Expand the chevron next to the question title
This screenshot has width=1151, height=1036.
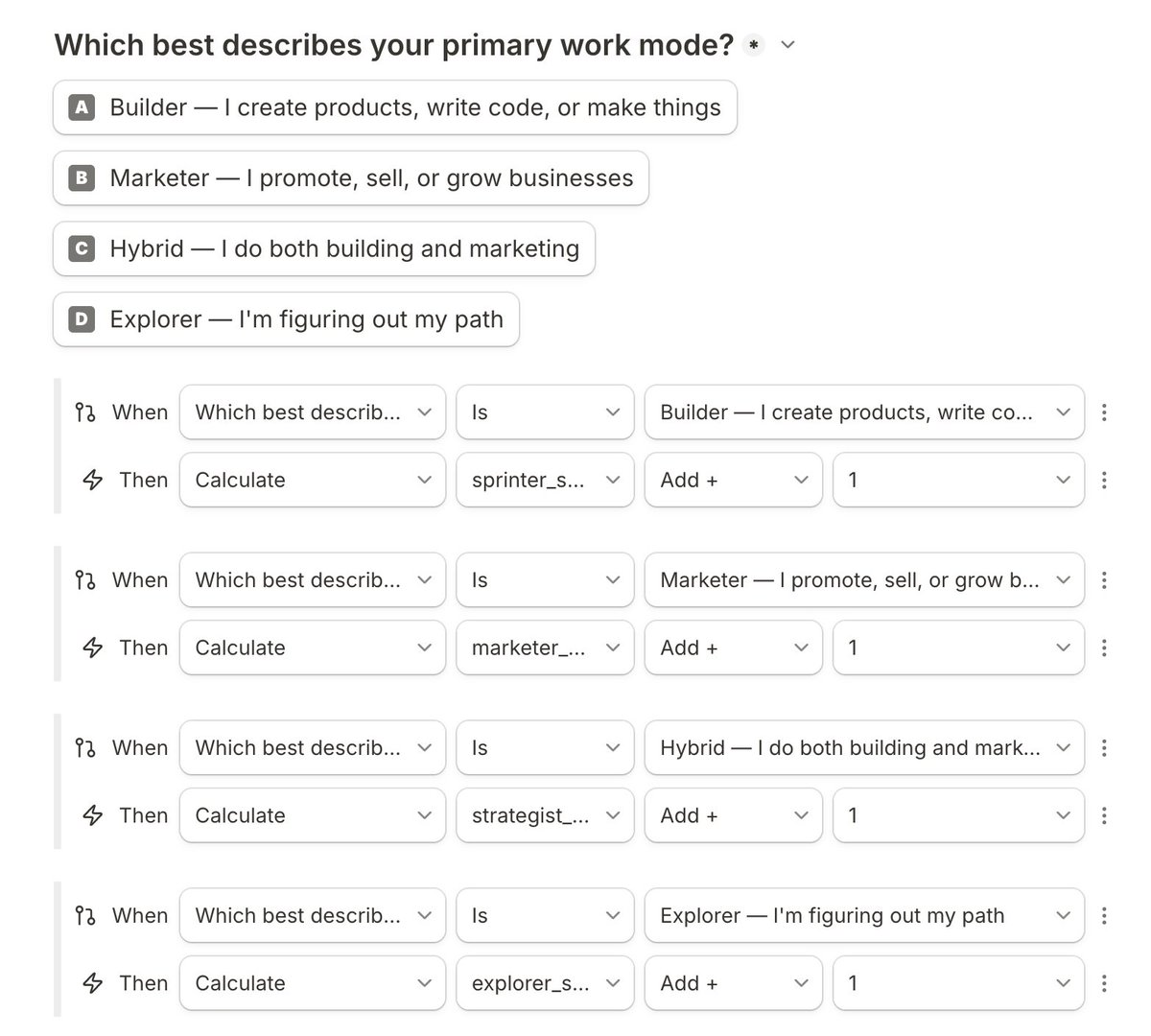click(x=788, y=45)
